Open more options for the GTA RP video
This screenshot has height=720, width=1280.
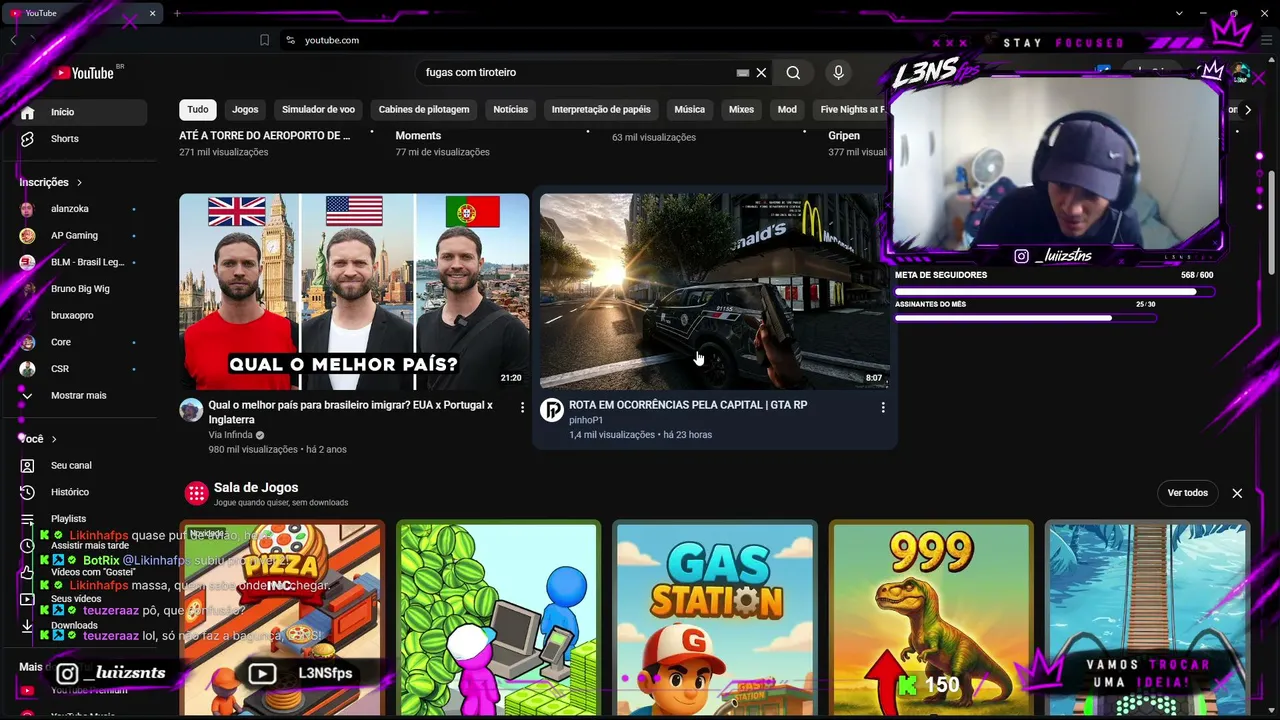882,407
